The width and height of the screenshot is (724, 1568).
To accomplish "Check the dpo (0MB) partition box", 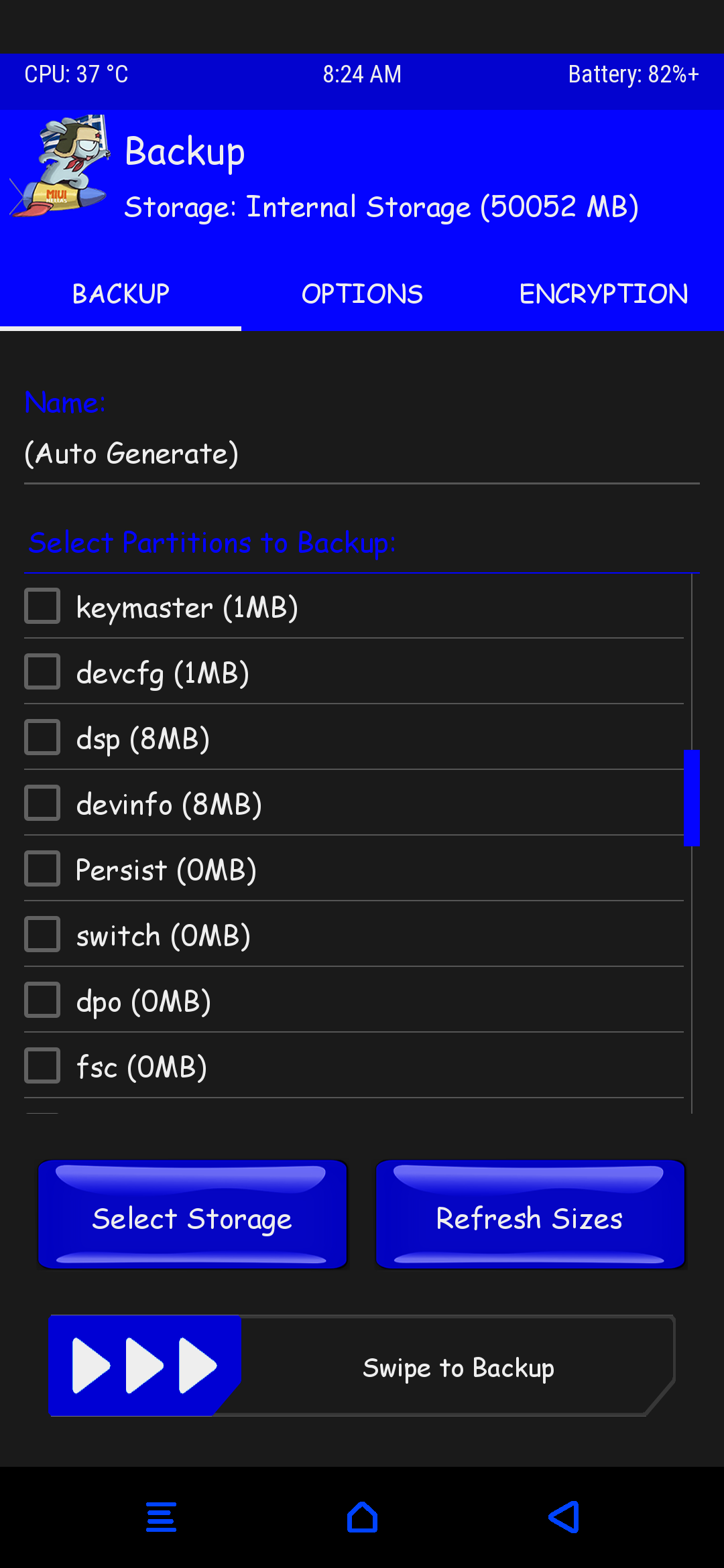I will 42,1000.
